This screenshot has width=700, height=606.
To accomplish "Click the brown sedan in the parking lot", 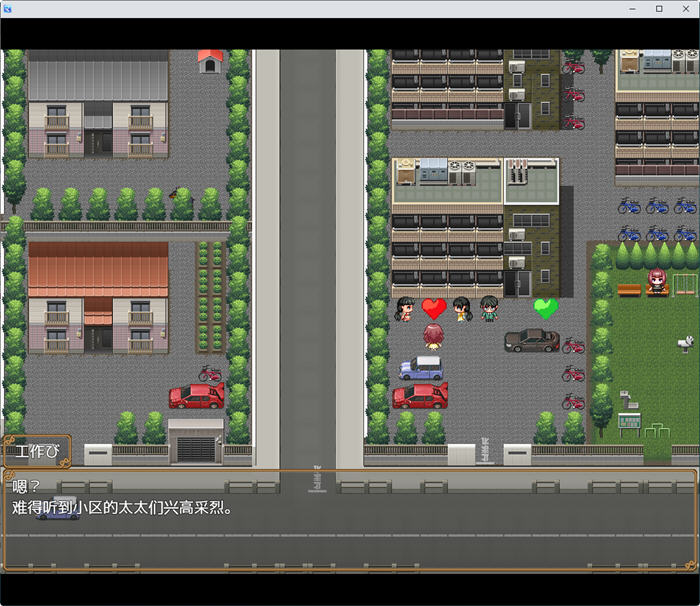I will 531,340.
